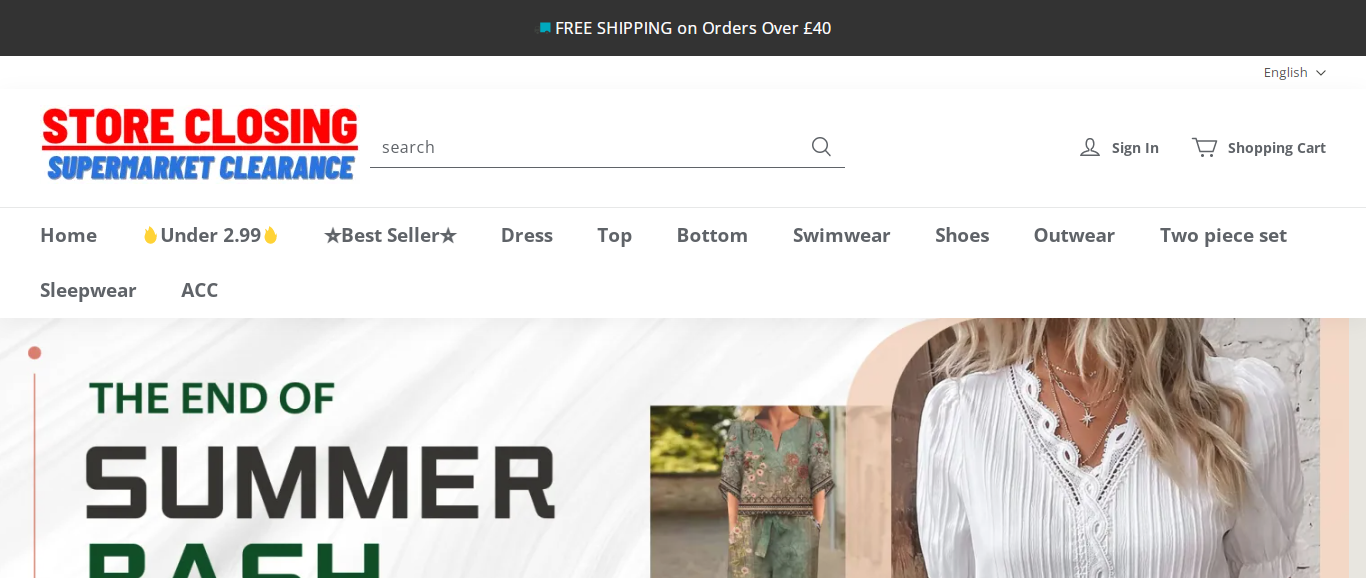This screenshot has height=578, width=1366.
Task: Go to the Dress category
Action: pyautogui.click(x=527, y=235)
